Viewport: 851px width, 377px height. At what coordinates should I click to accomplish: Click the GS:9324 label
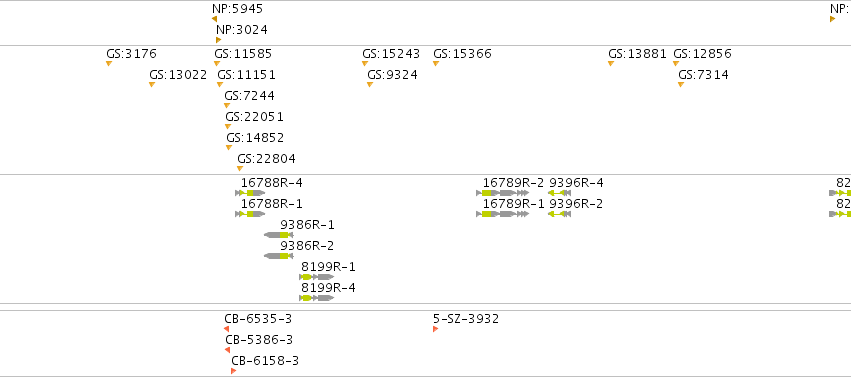(x=392, y=75)
